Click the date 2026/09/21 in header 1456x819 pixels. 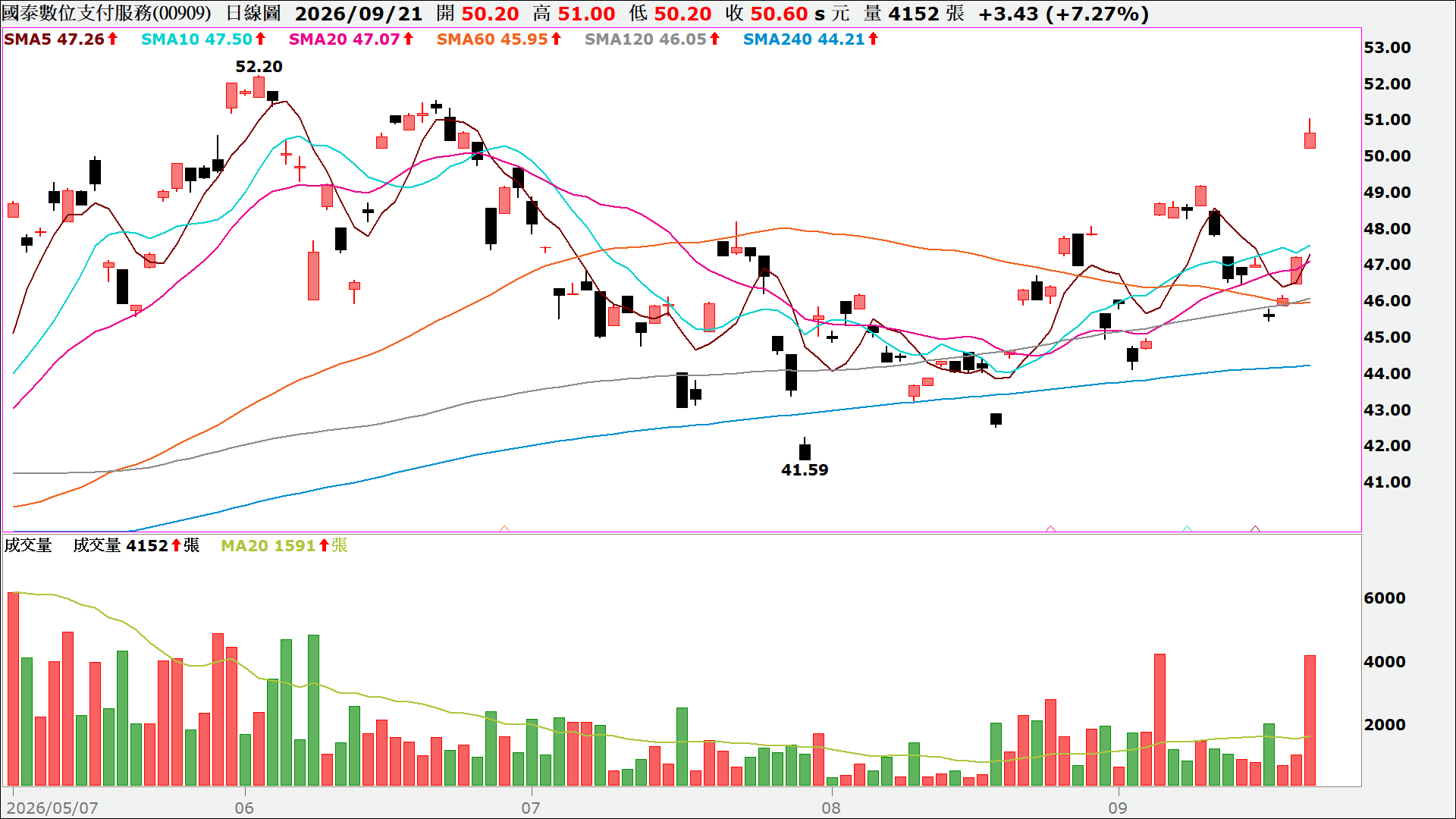click(x=359, y=14)
